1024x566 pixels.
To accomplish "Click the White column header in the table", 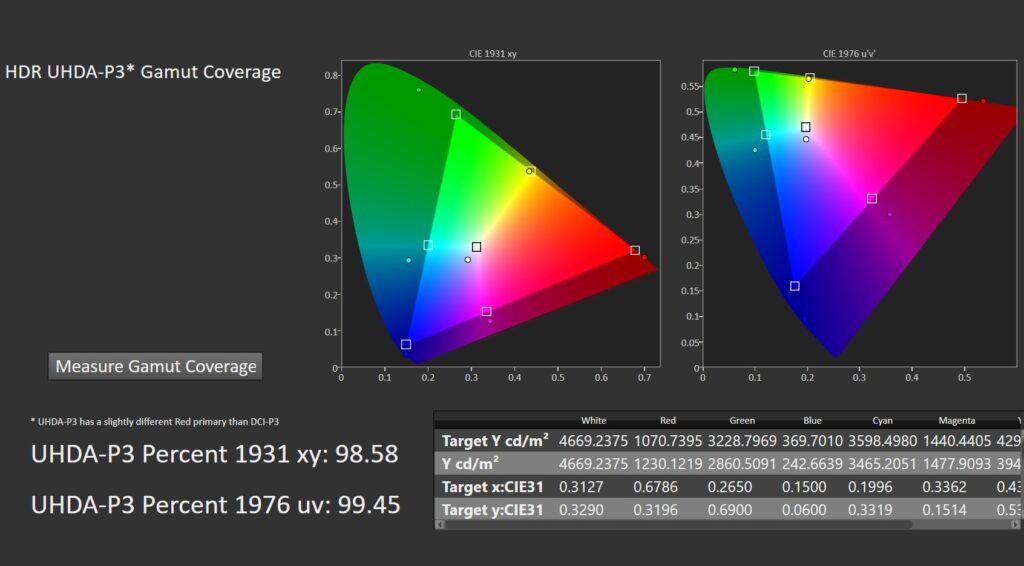I will tap(593, 420).
